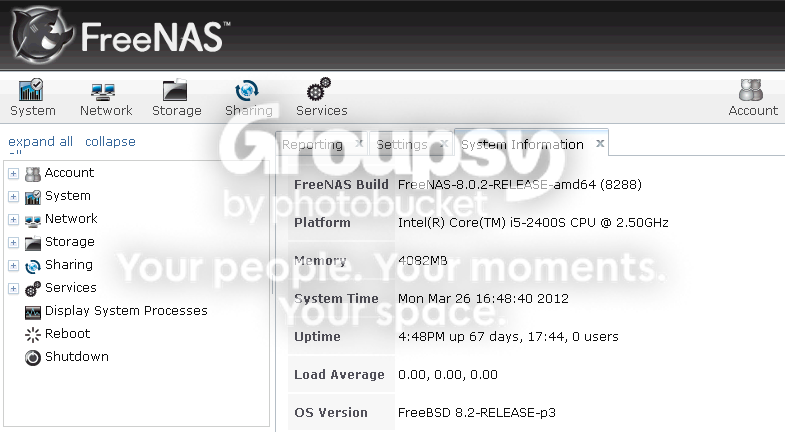Click the FreeNAS Build value text

[x=520, y=185]
